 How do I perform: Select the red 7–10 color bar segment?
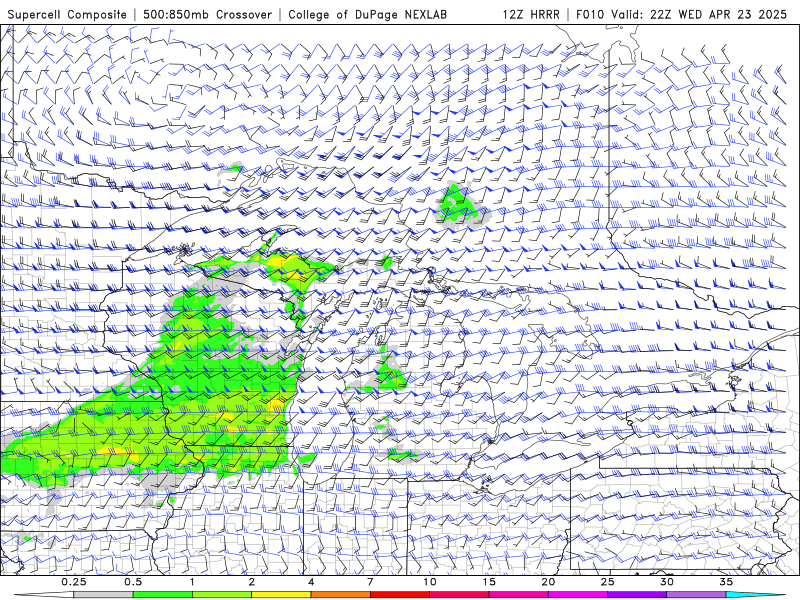coord(399,595)
